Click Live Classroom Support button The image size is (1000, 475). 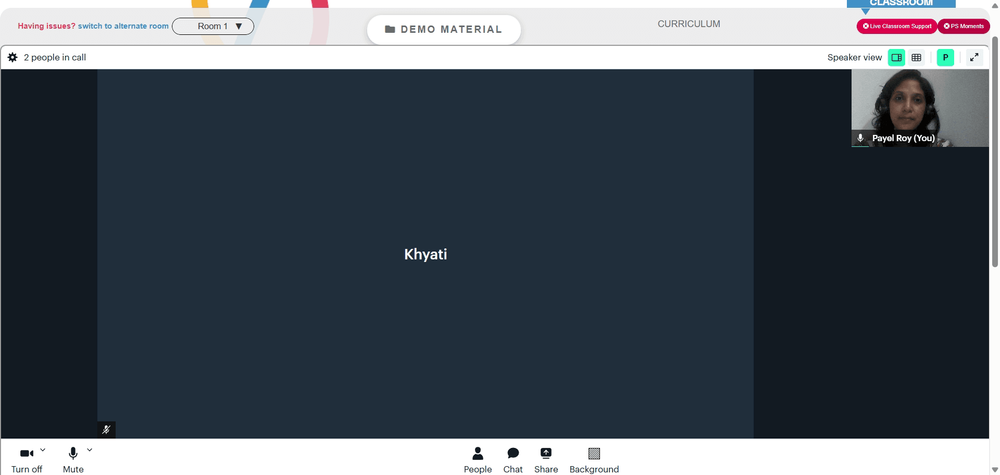click(897, 26)
